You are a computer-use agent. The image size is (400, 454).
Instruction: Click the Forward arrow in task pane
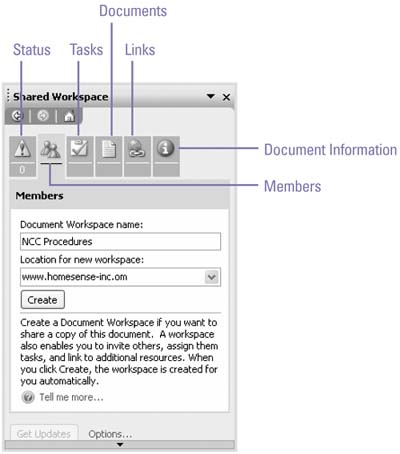click(43, 116)
